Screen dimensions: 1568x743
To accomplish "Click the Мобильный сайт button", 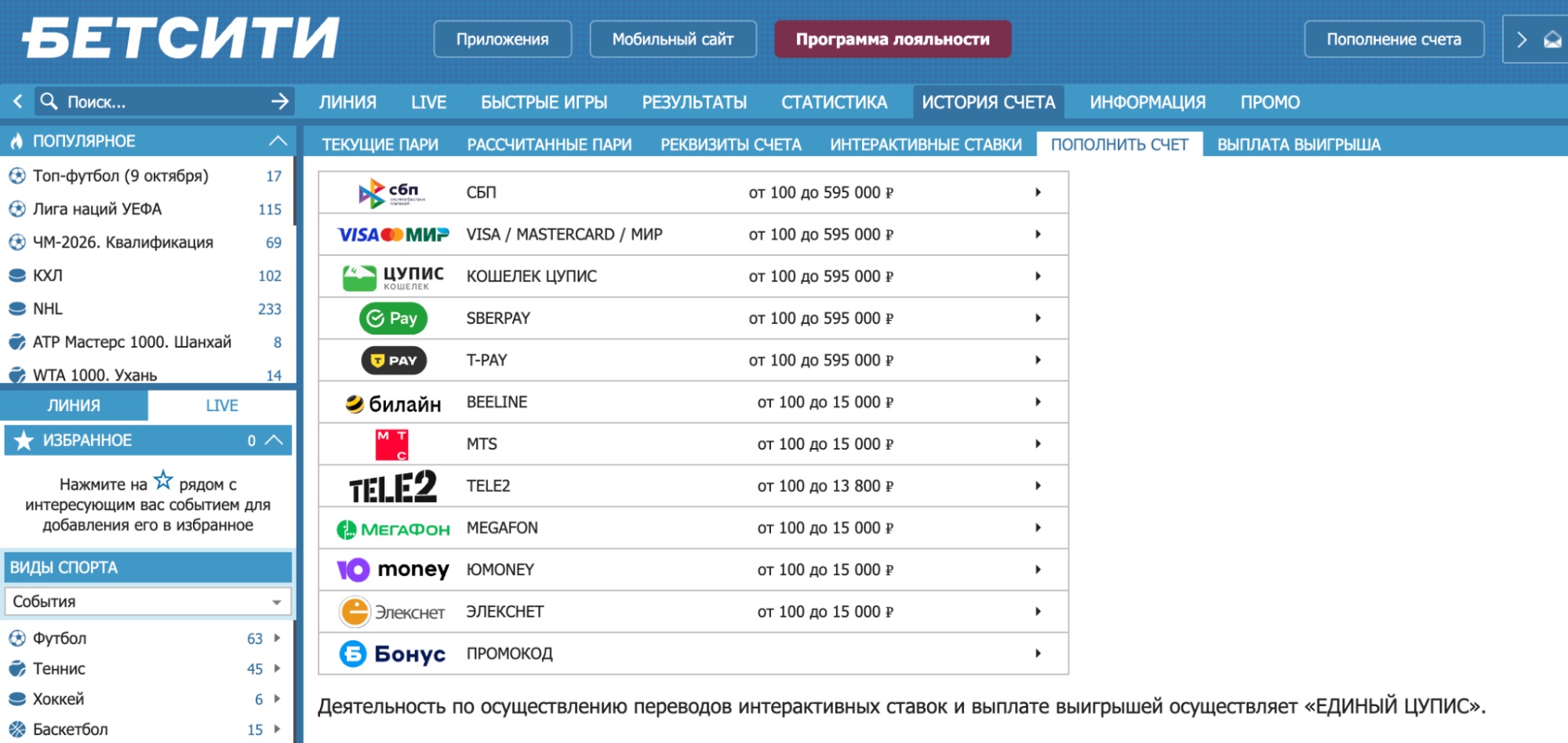I will 673,39.
